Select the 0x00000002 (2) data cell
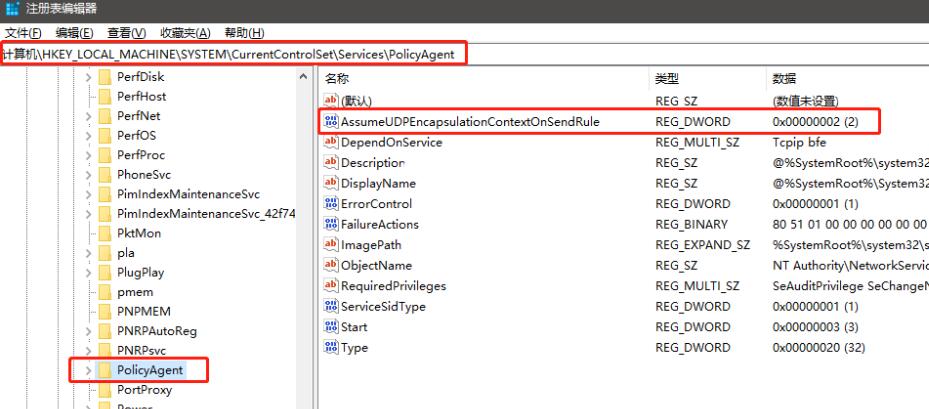This screenshot has height=409, width=929. click(816, 122)
